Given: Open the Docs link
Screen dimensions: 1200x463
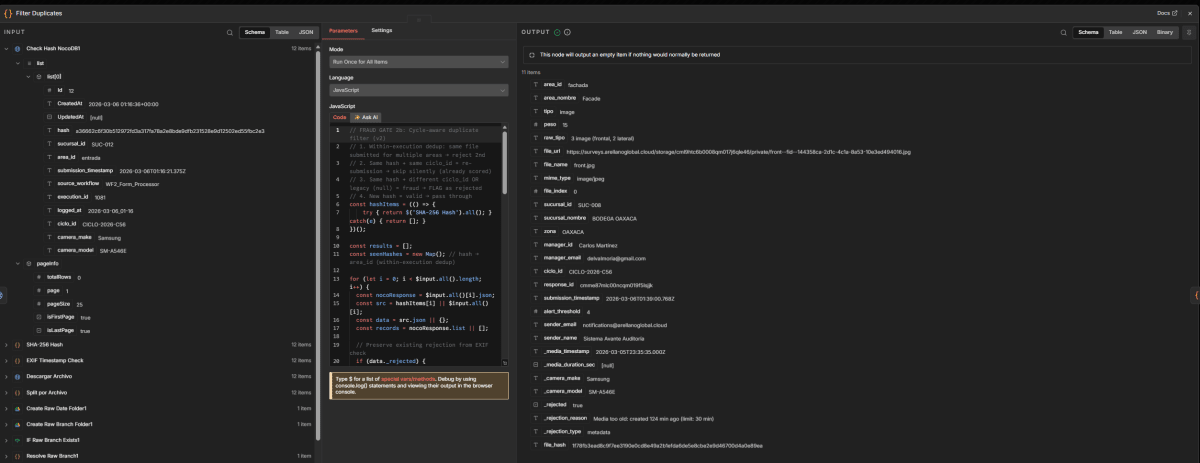Looking at the screenshot, I should coord(1166,12).
